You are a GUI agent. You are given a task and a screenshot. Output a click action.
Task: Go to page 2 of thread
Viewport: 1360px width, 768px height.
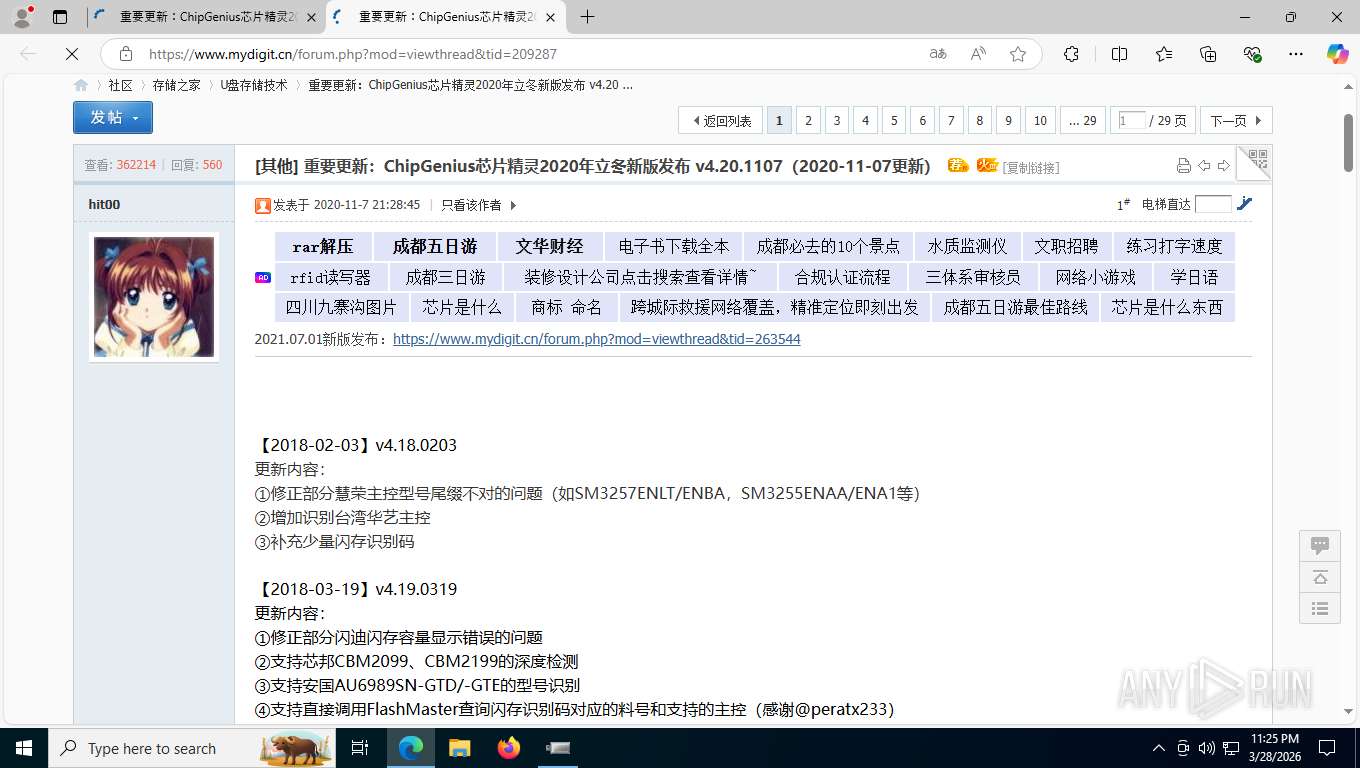pyautogui.click(x=808, y=120)
